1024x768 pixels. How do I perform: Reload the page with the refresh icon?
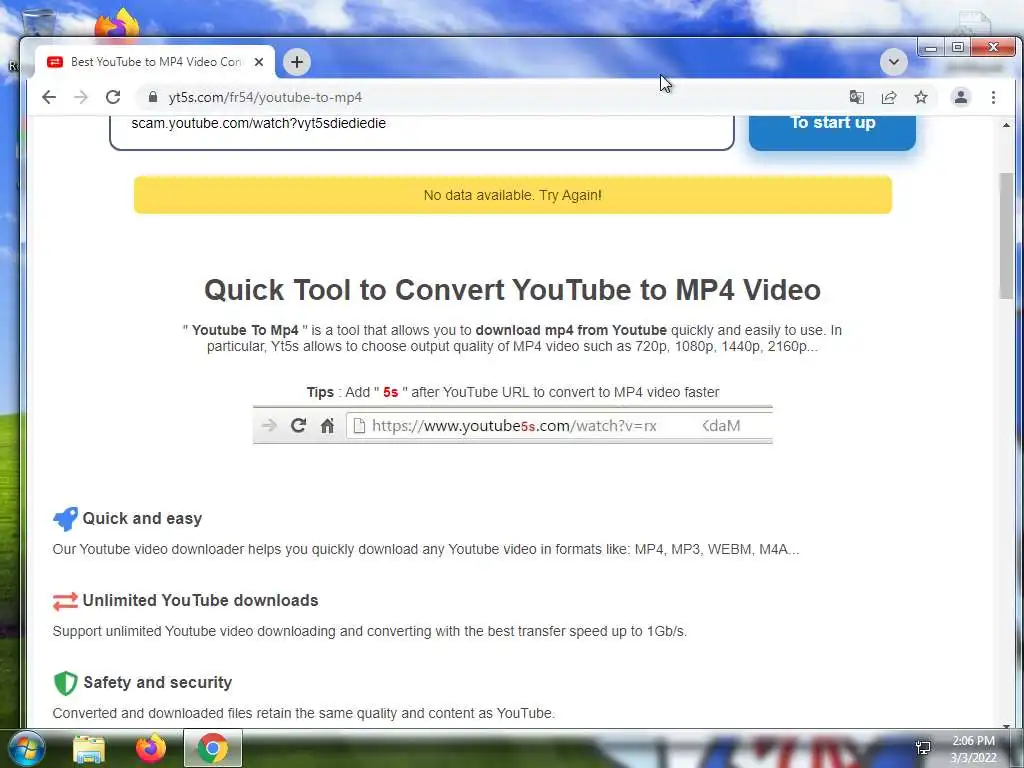pyautogui.click(x=113, y=97)
